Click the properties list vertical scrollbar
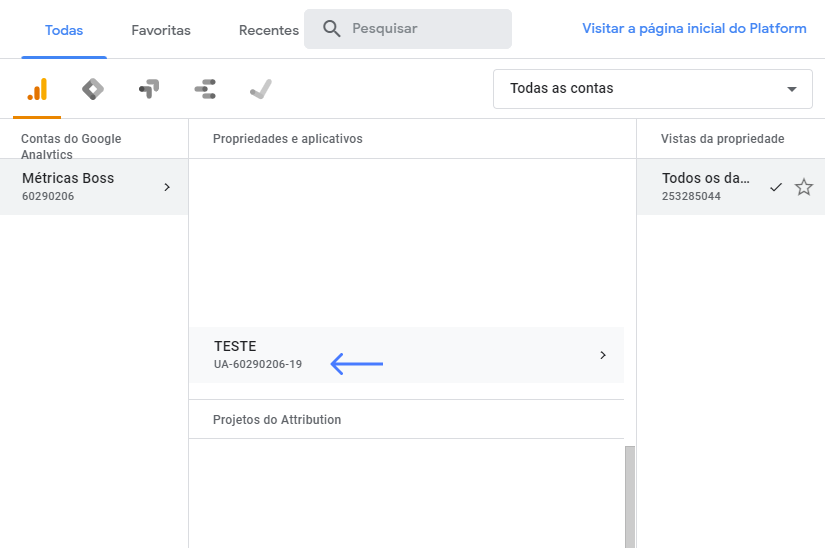Viewport: 825px width, 548px height. click(x=629, y=496)
